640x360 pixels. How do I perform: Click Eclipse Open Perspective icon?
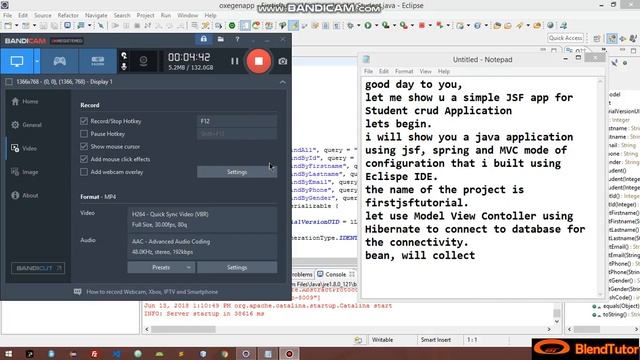(x=597, y=38)
